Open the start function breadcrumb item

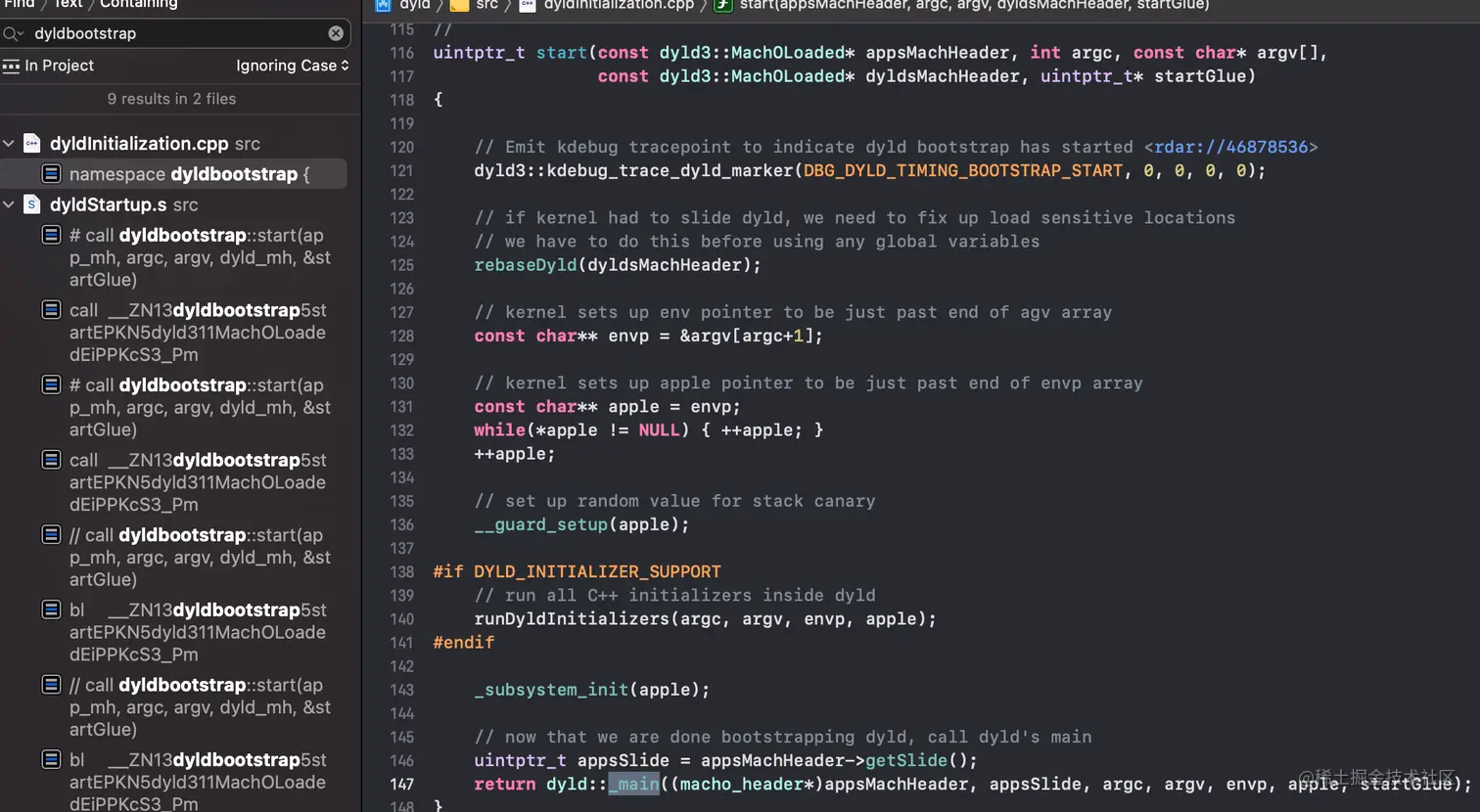974,5
